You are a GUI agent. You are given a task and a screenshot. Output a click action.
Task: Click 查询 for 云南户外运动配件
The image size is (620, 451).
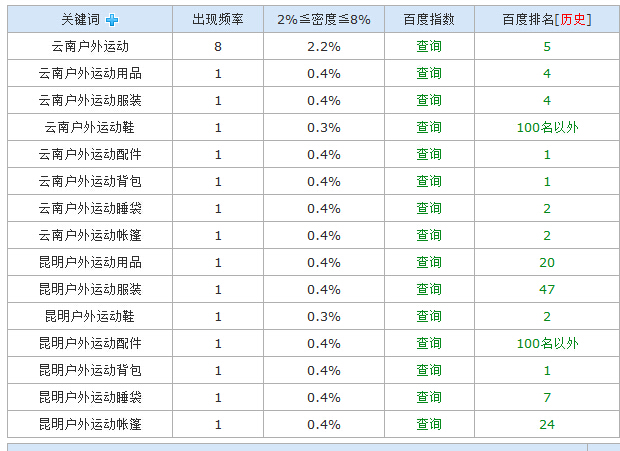(429, 155)
